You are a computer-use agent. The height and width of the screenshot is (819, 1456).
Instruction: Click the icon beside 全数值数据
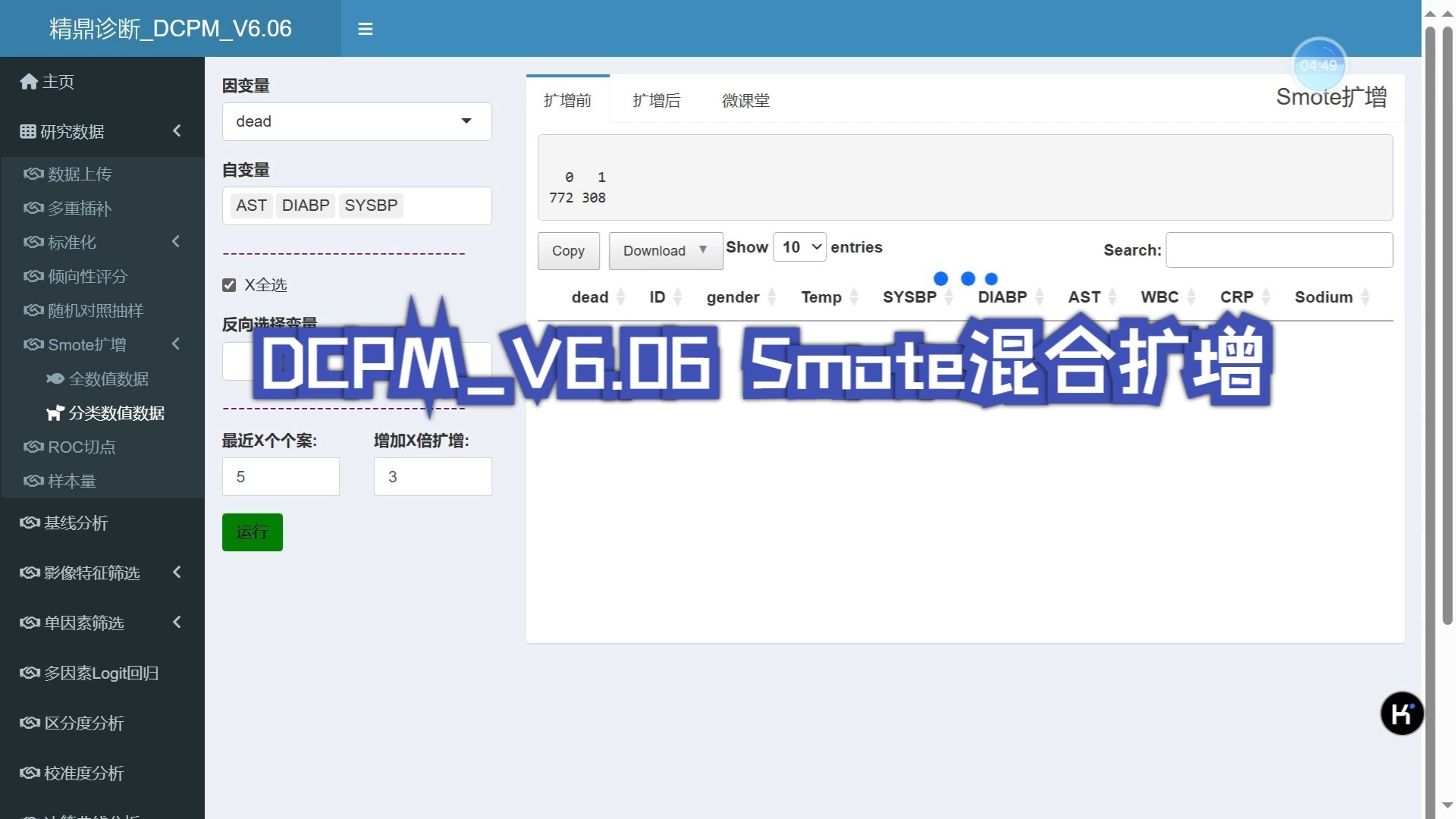coord(55,378)
